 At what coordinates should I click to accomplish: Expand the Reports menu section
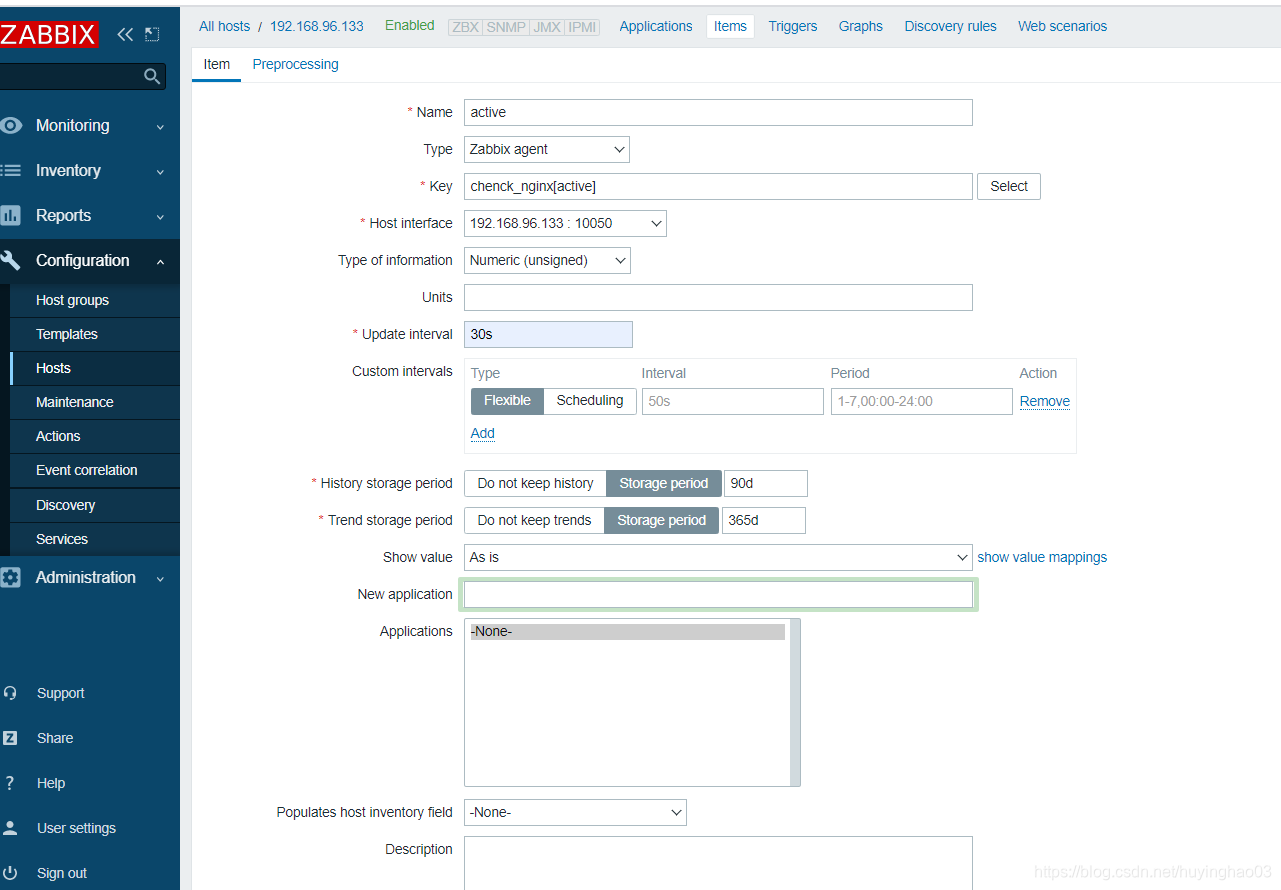coord(160,217)
